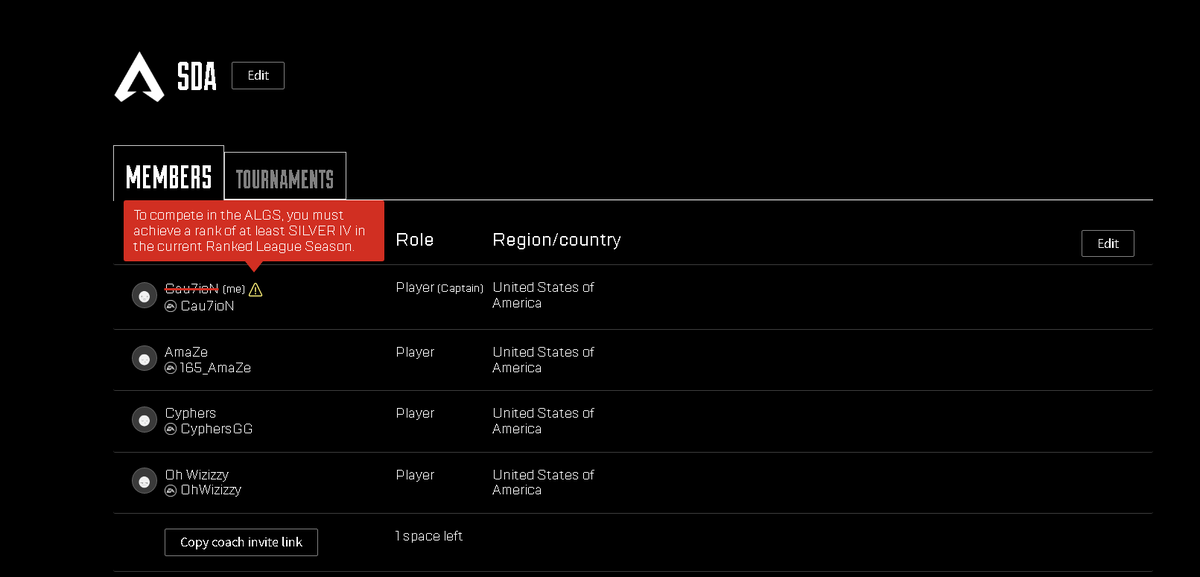The image size is (1200, 577).
Task: Click Cyphers' United States of America region
Action: point(543,421)
